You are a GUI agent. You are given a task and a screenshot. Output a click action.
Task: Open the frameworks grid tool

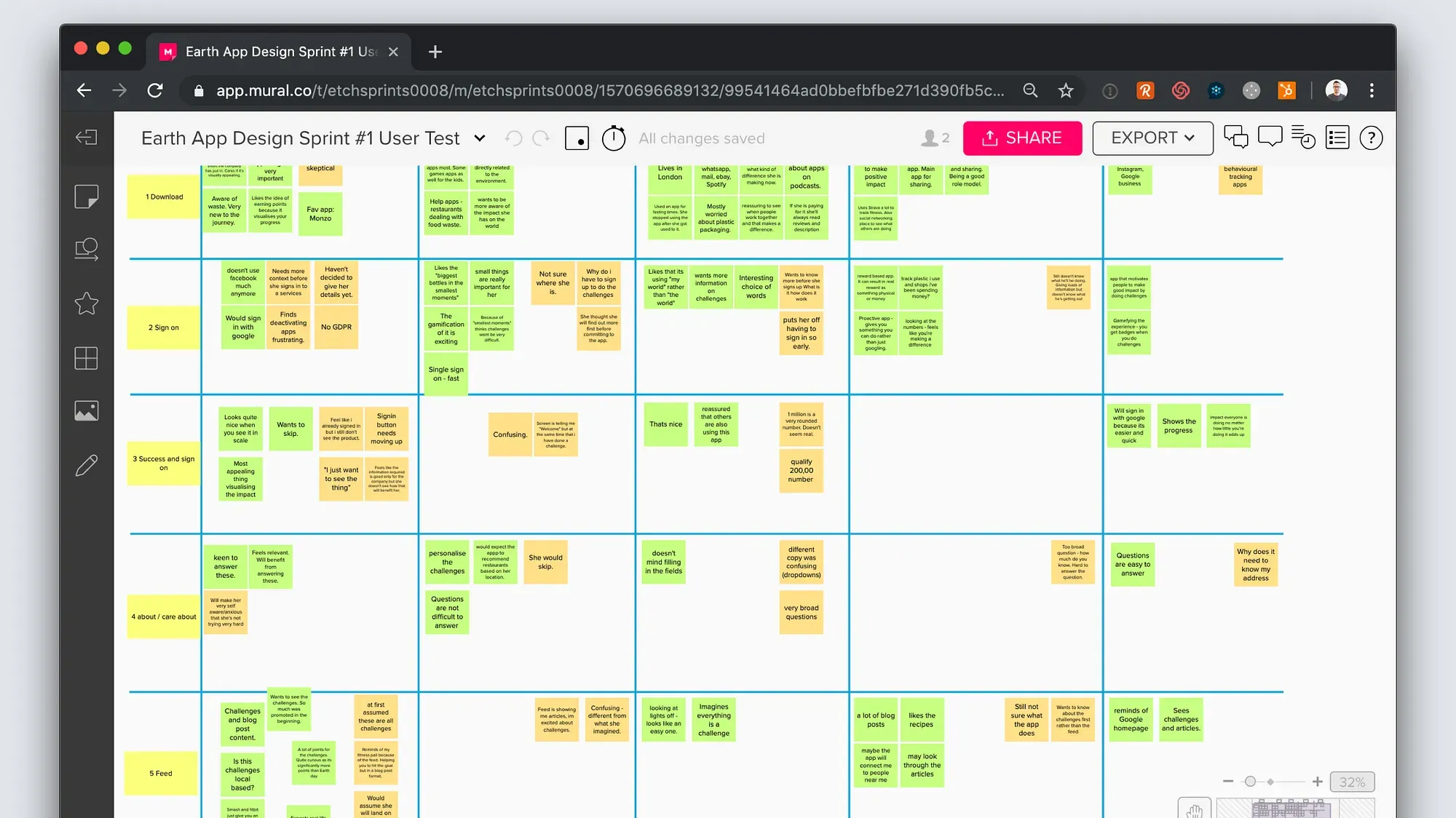[87, 358]
